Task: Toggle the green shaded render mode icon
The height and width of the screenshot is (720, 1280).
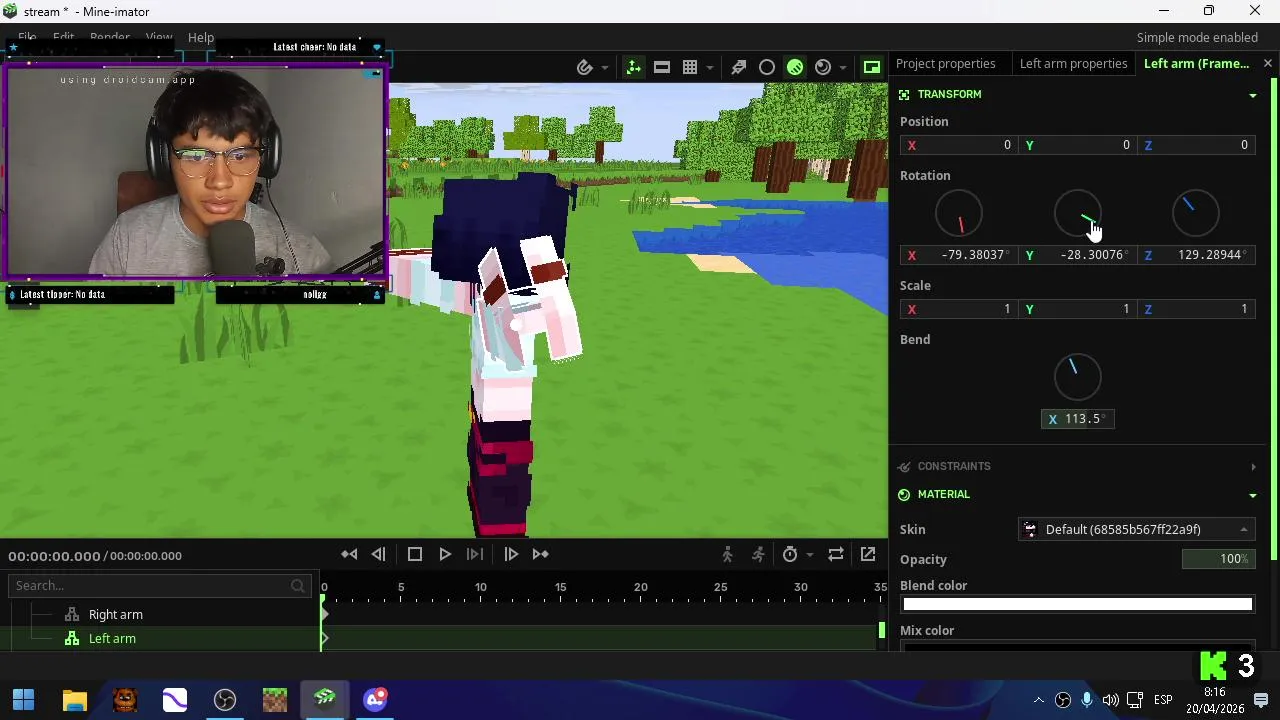Action: [795, 67]
